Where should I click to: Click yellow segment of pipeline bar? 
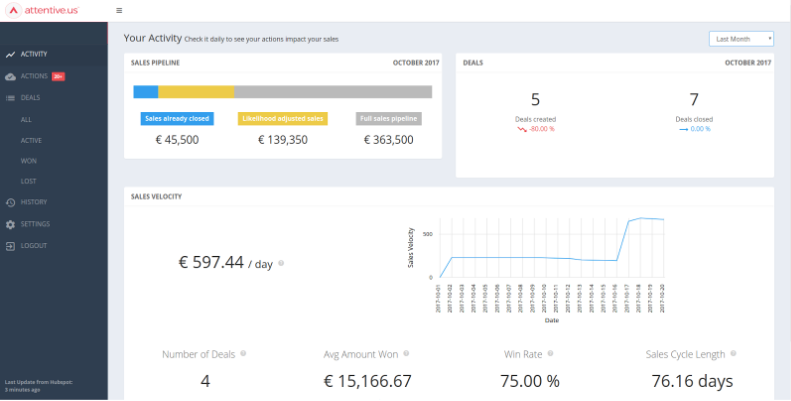click(196, 92)
